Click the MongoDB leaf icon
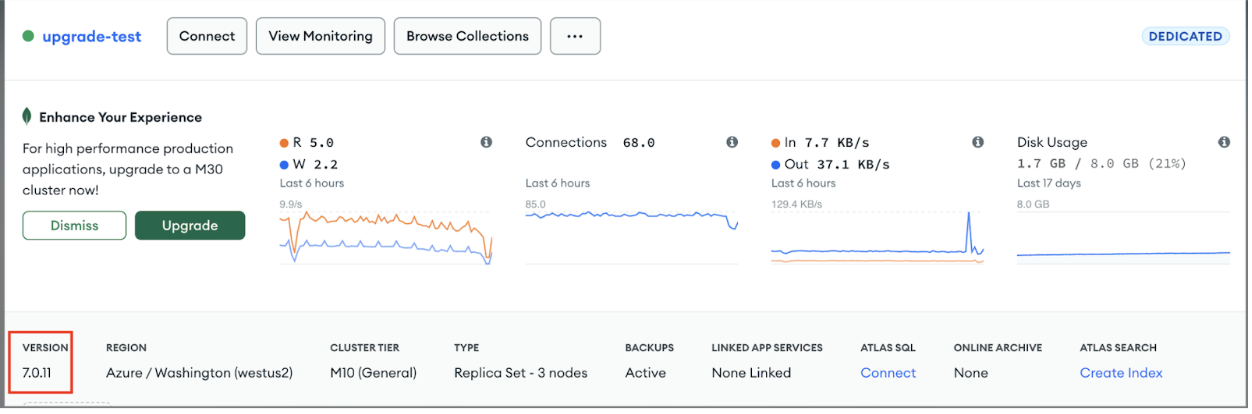Image resolution: width=1252 pixels, height=414 pixels. click(x=28, y=117)
